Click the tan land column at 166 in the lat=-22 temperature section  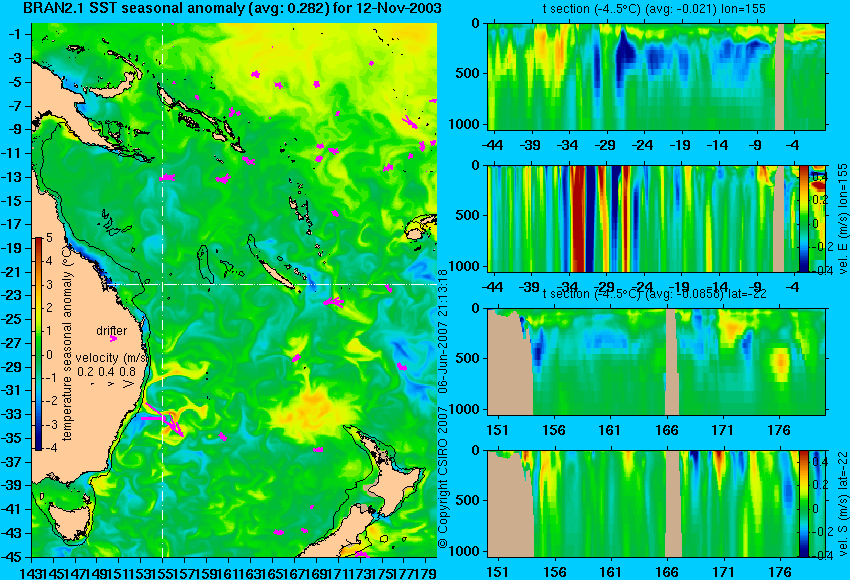(x=672, y=362)
